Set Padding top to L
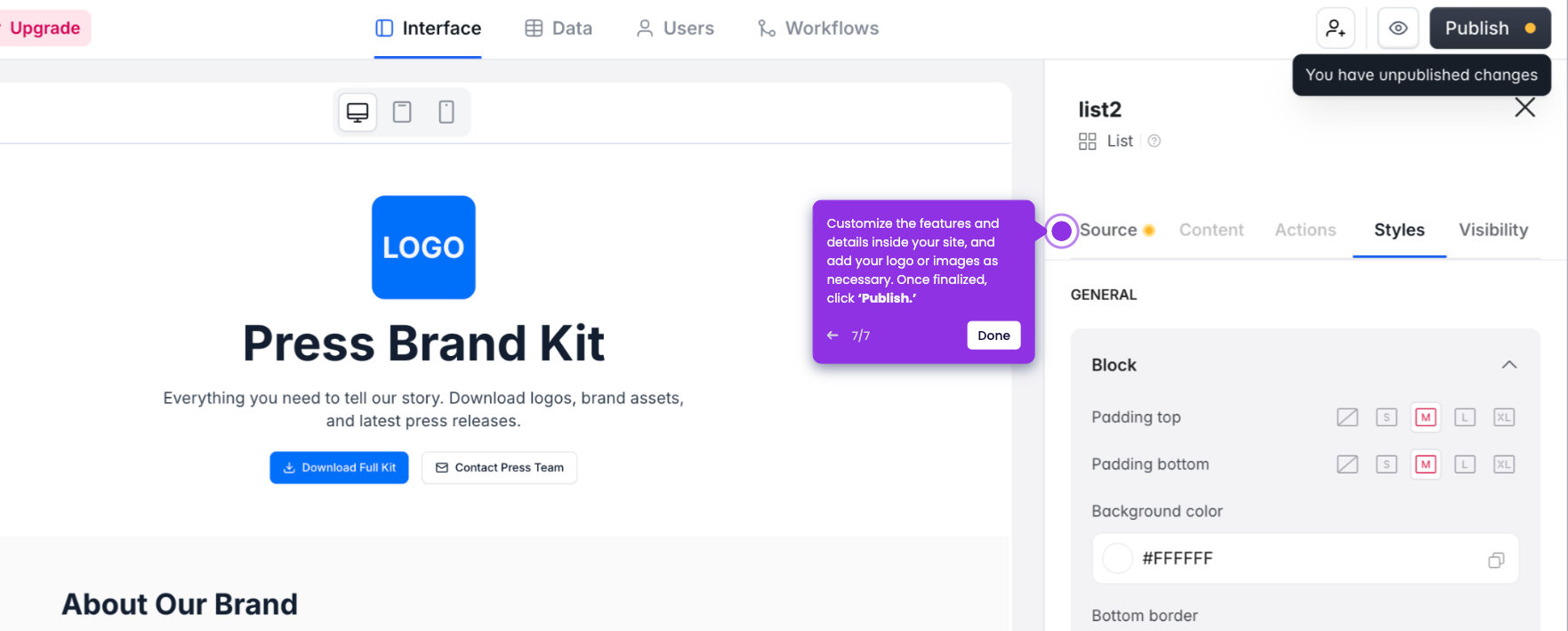The image size is (1568, 631). coord(1465,417)
